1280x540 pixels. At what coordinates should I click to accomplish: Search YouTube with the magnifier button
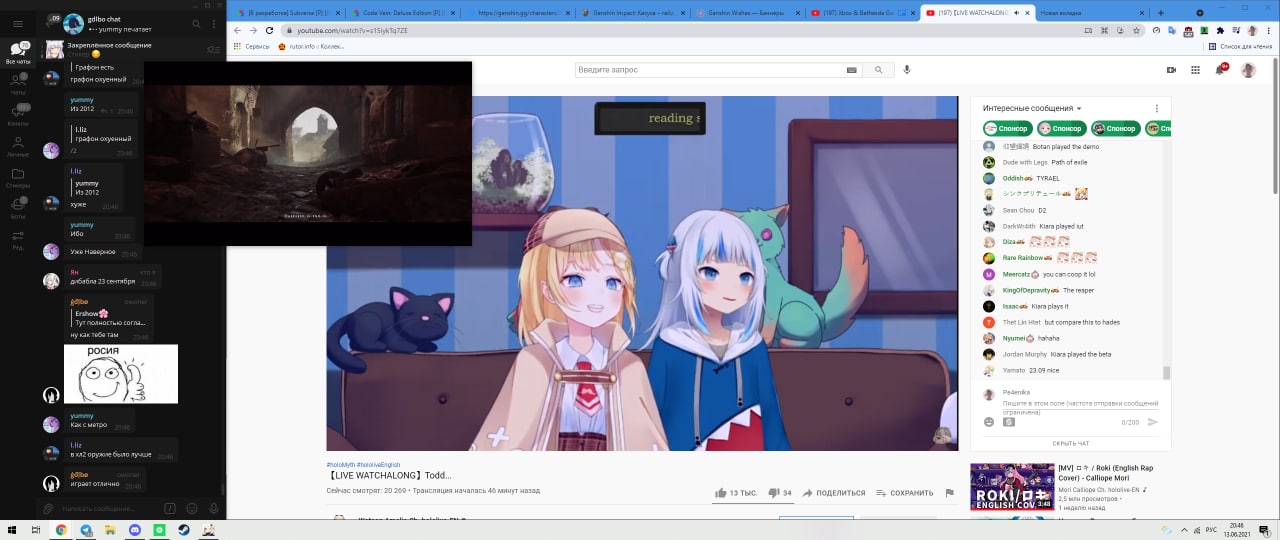(878, 70)
